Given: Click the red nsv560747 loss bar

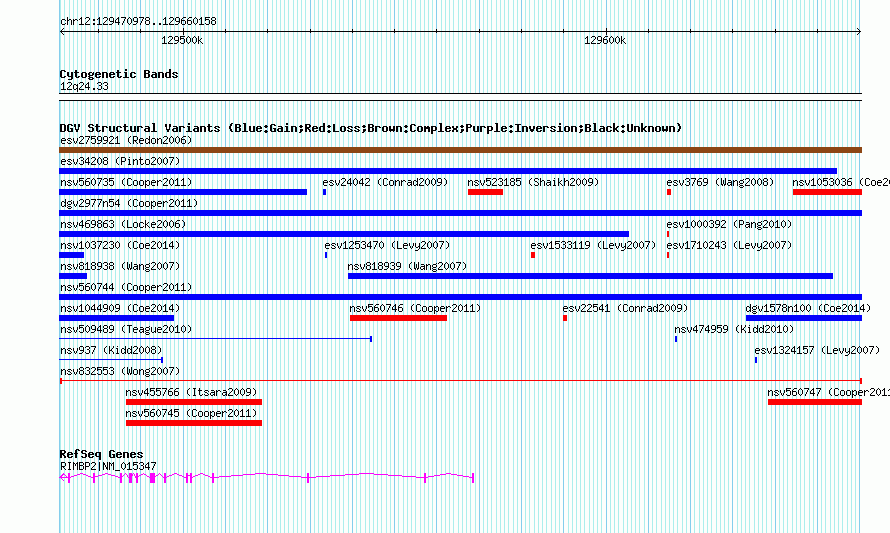Looking at the screenshot, I should click(x=815, y=402).
